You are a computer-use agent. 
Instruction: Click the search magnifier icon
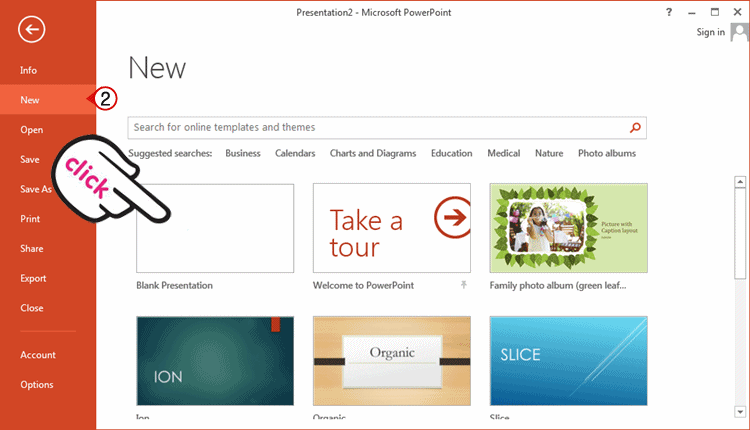coord(635,128)
